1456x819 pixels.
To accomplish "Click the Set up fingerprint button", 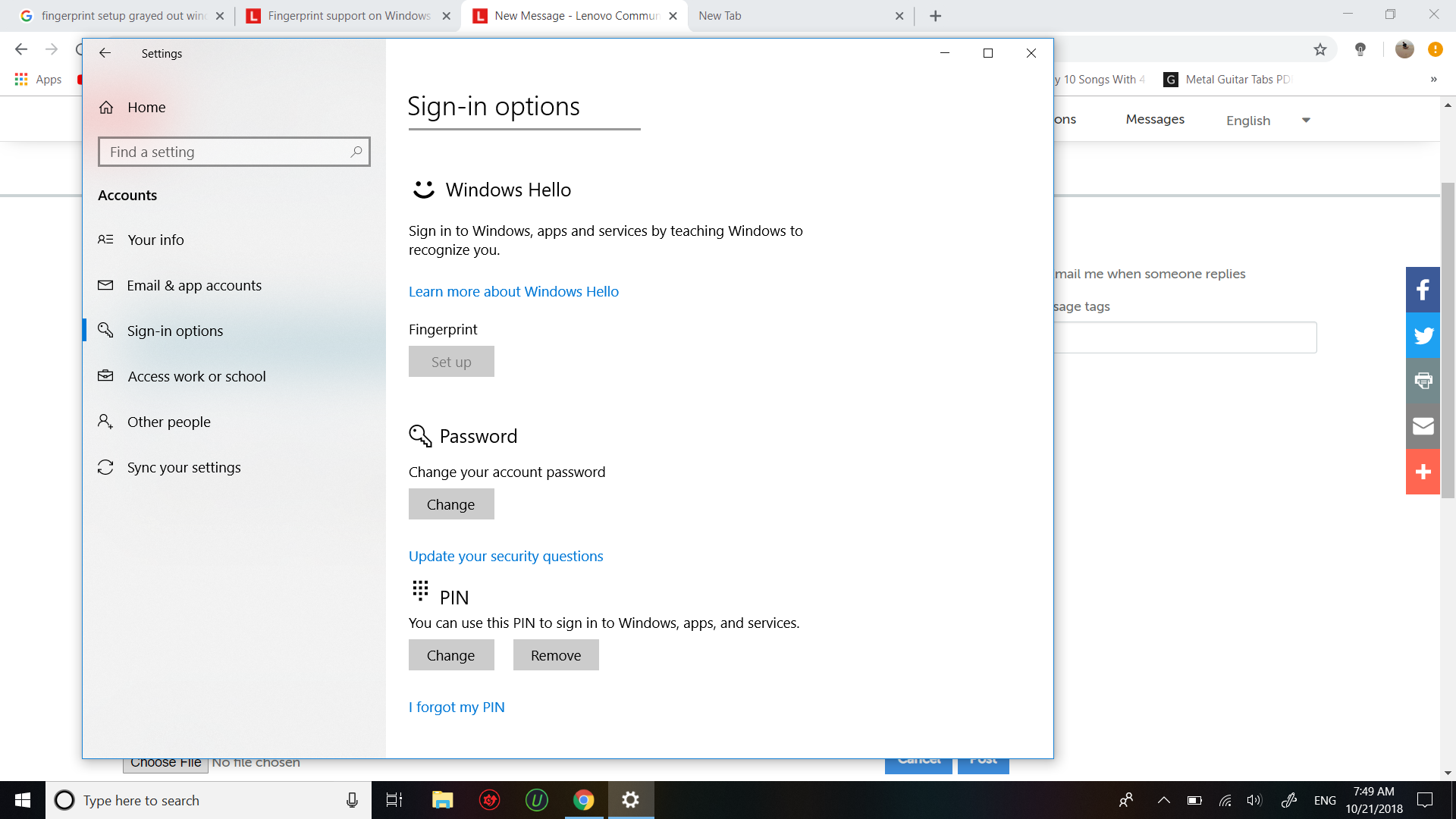I will [451, 361].
